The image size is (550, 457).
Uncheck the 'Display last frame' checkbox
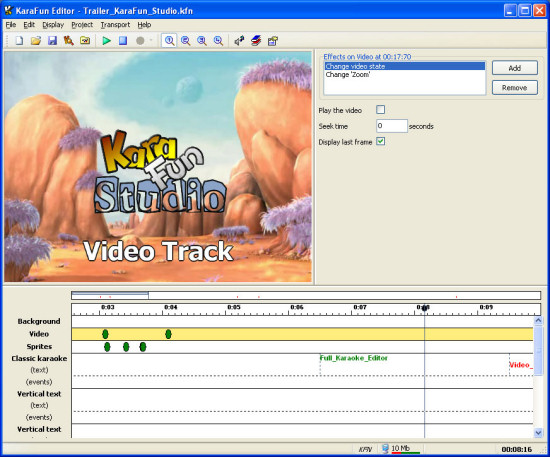click(381, 141)
